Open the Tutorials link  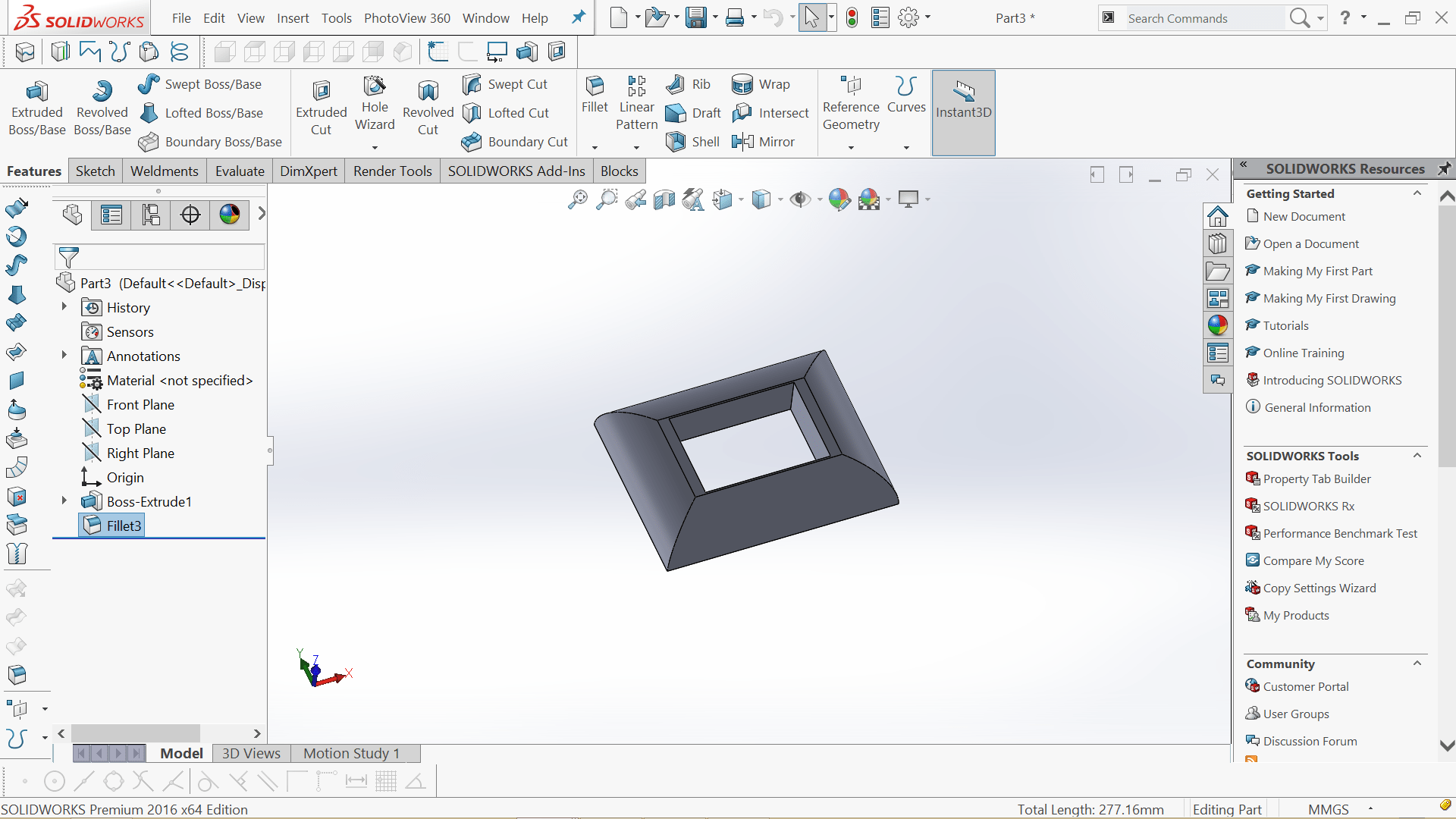point(1285,325)
